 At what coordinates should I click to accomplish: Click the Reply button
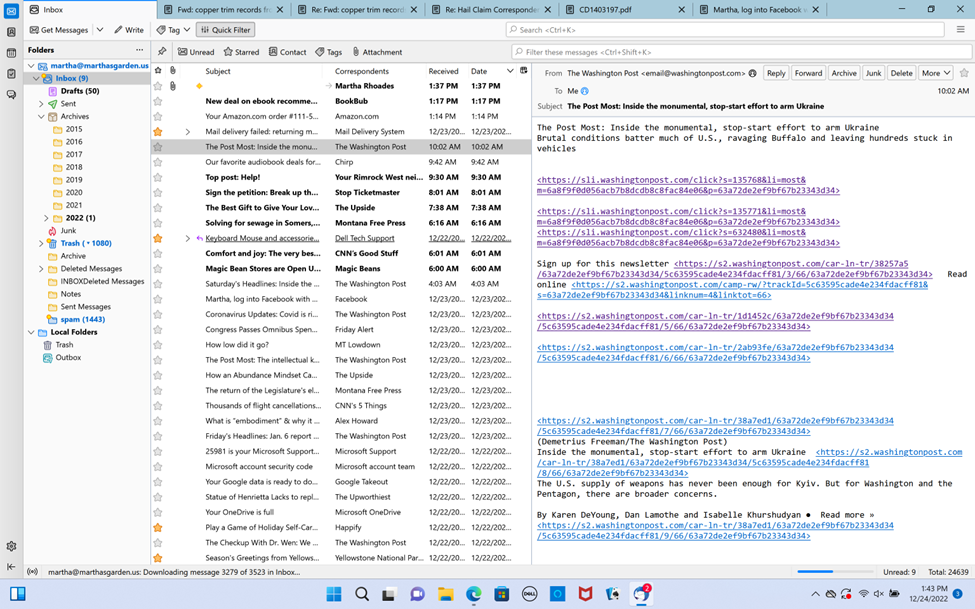776,73
